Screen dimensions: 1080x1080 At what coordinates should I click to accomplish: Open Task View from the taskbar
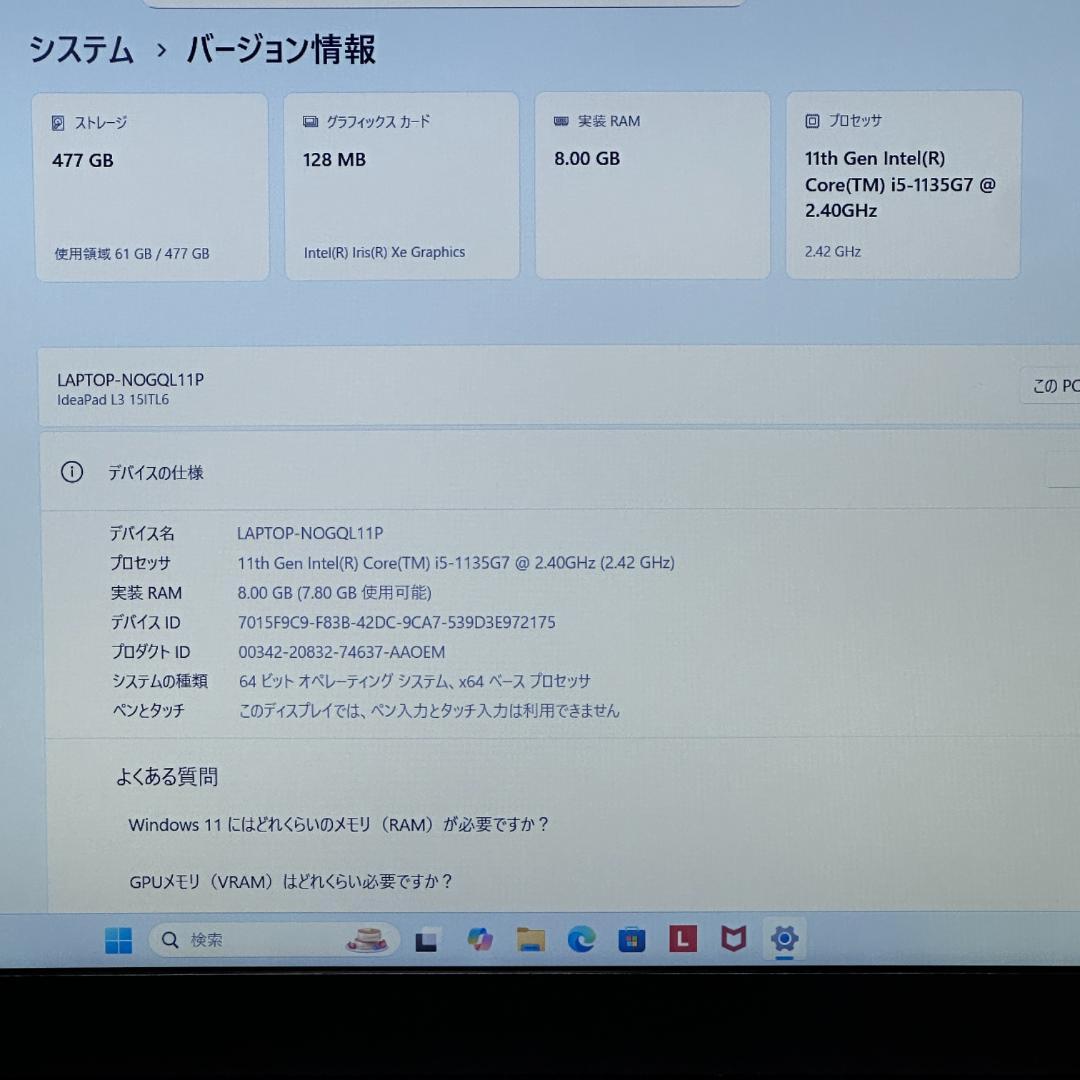[428, 939]
